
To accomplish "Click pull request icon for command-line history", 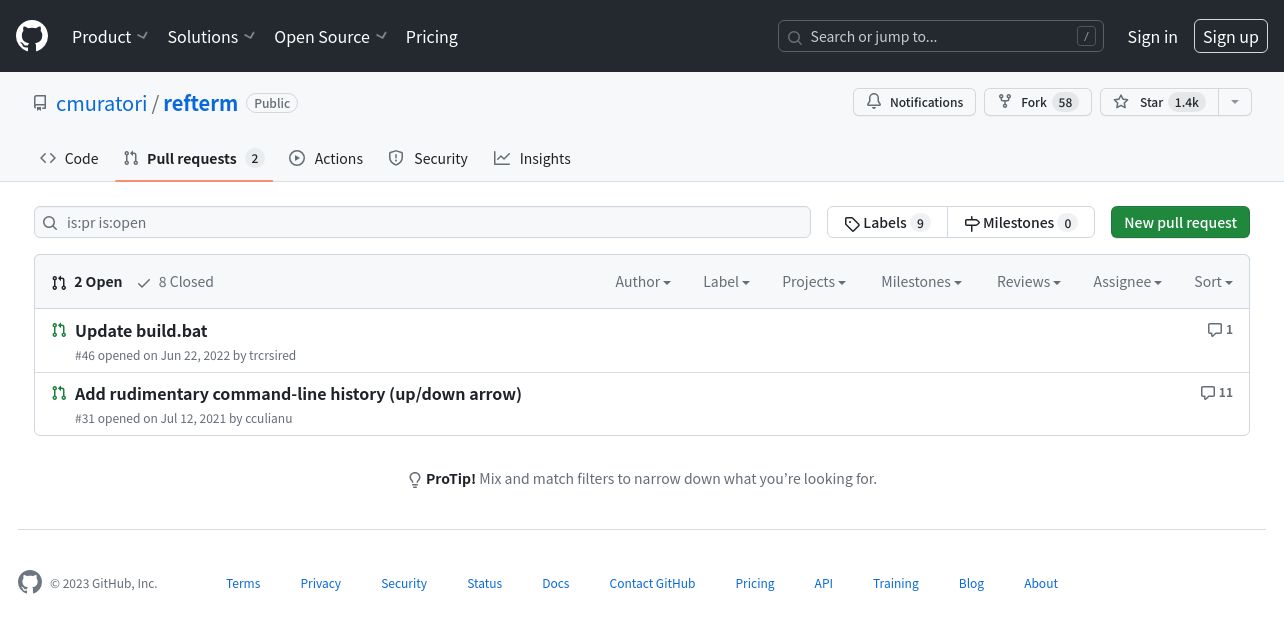I will 59,393.
